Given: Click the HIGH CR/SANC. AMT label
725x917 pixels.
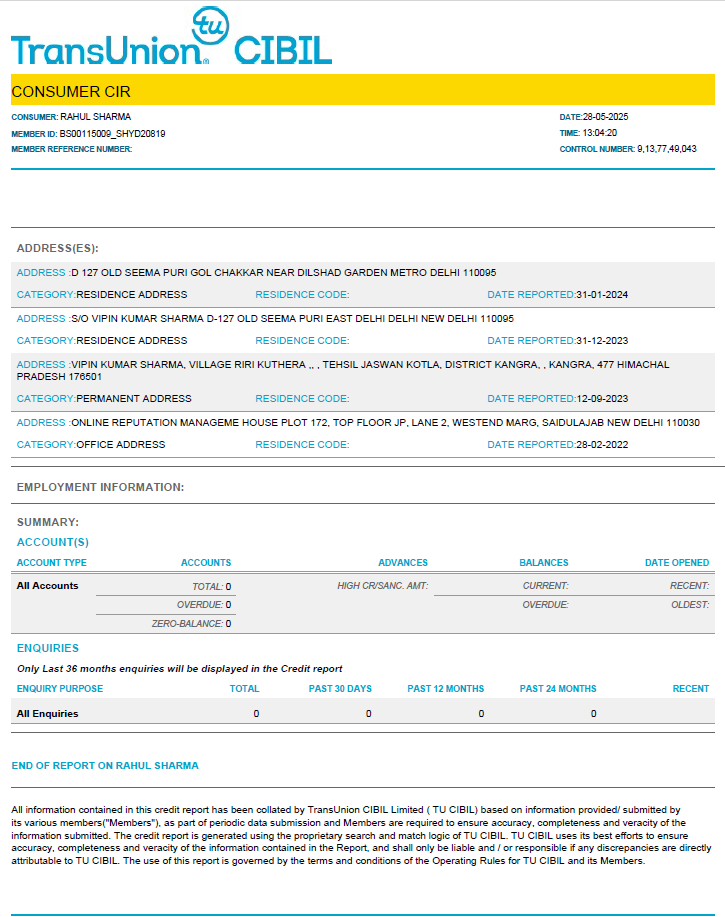Looking at the screenshot, I should (x=382, y=585).
